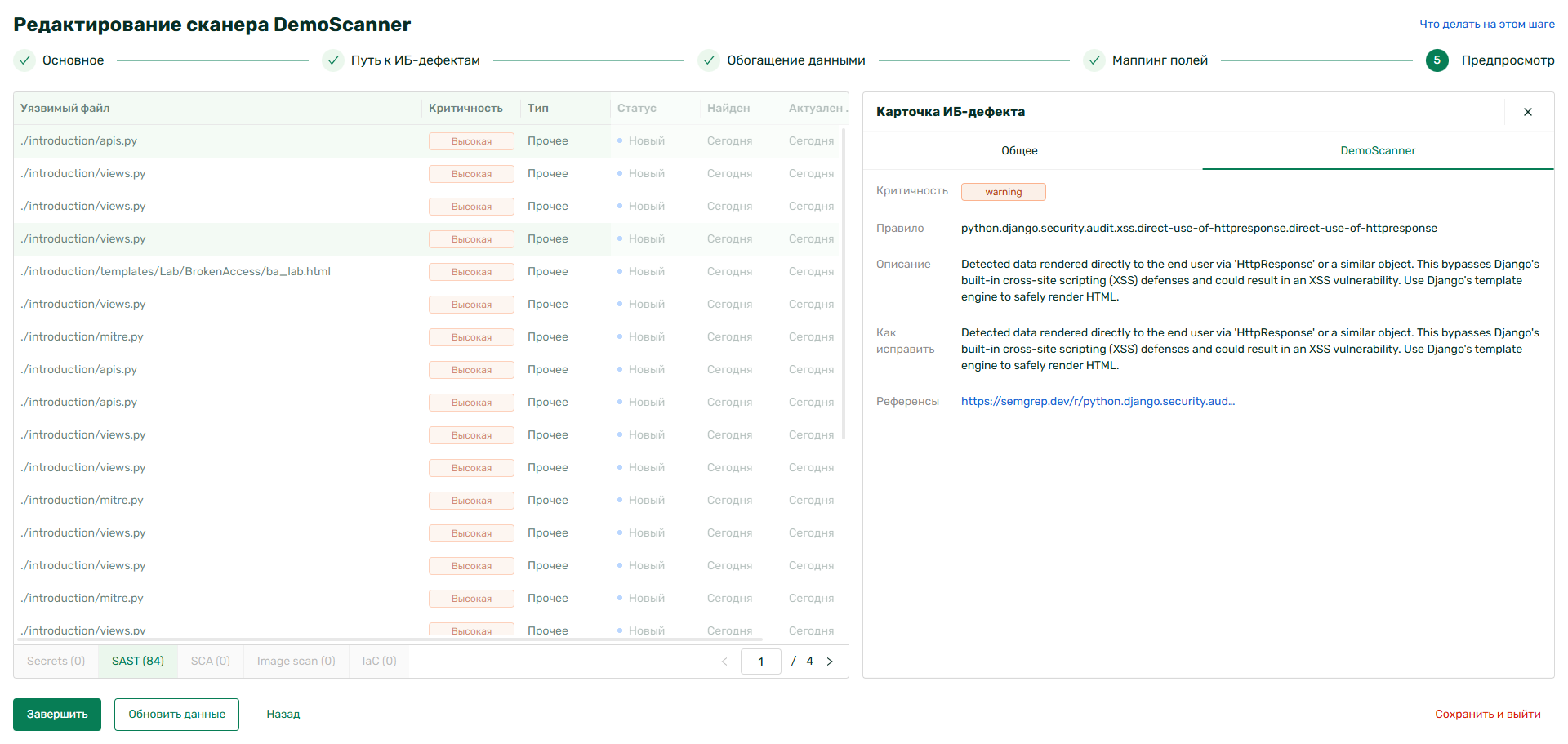The height and width of the screenshot is (744, 1568).
Task: Open 'Что делать на этом шаге' help link
Action: click(1487, 25)
